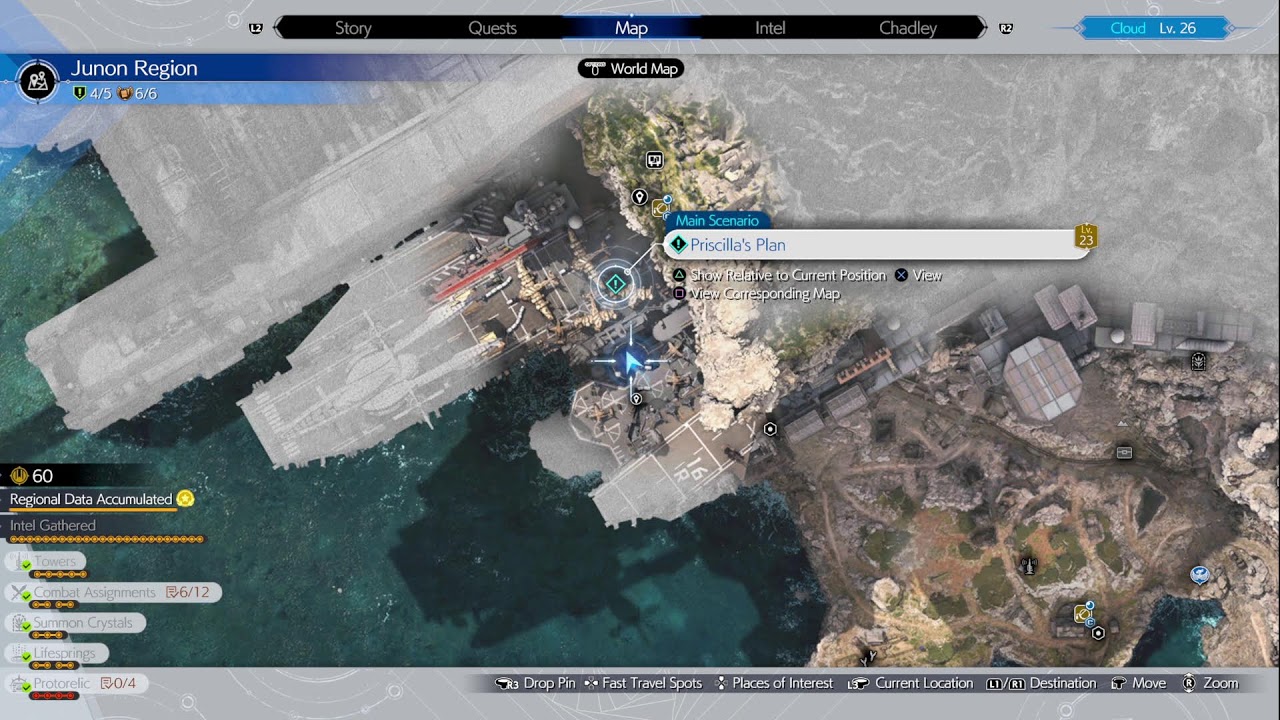Select the monitor-shaped map marker on the northern cliff
The height and width of the screenshot is (720, 1280).
654,160
